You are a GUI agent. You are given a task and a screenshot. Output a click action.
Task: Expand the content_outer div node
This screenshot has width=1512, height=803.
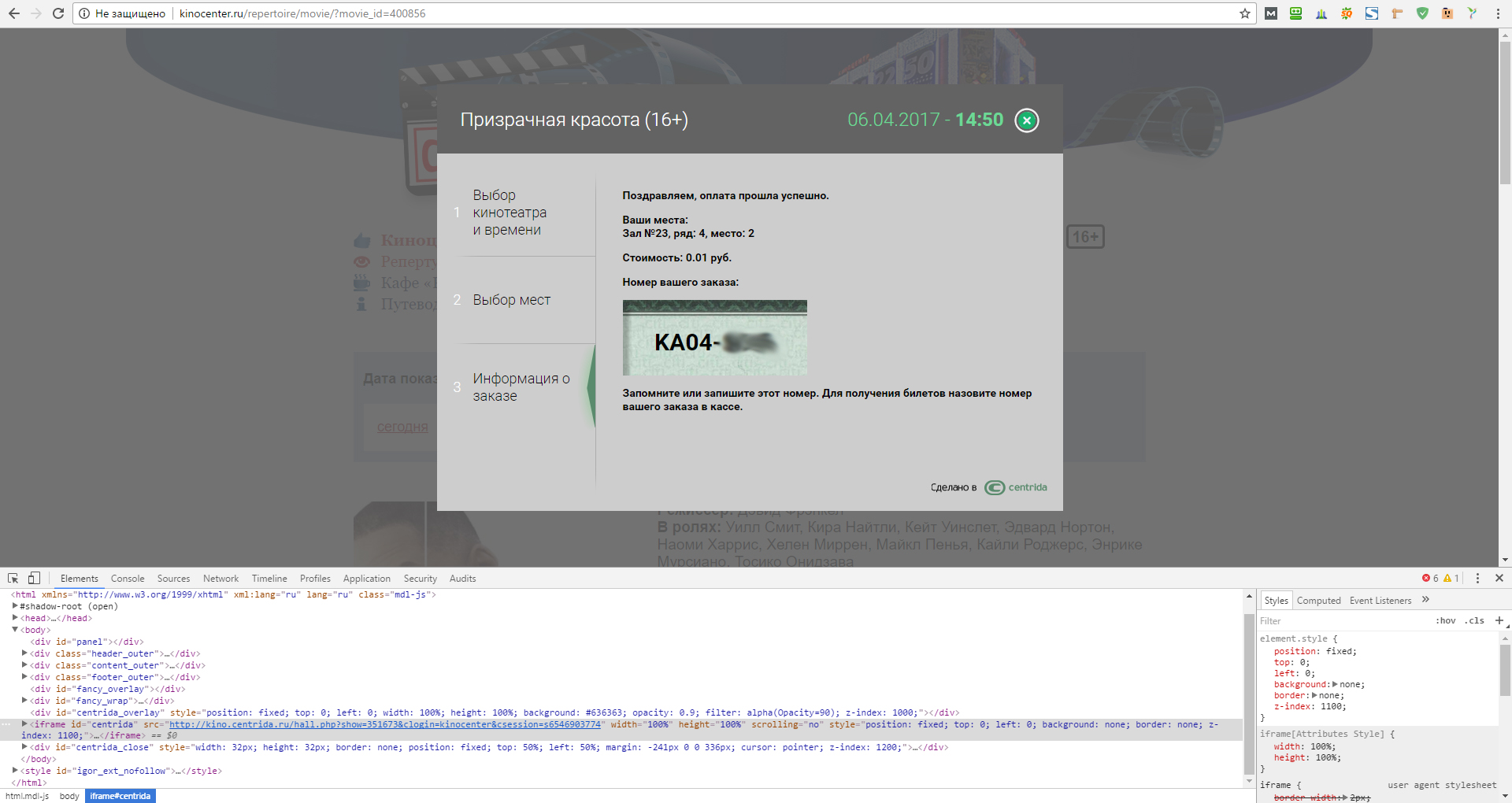(x=24, y=665)
